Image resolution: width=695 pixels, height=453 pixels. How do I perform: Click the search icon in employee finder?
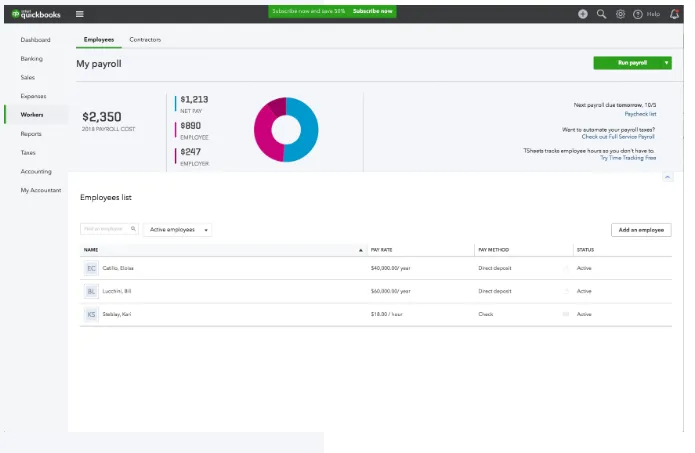pos(133,229)
